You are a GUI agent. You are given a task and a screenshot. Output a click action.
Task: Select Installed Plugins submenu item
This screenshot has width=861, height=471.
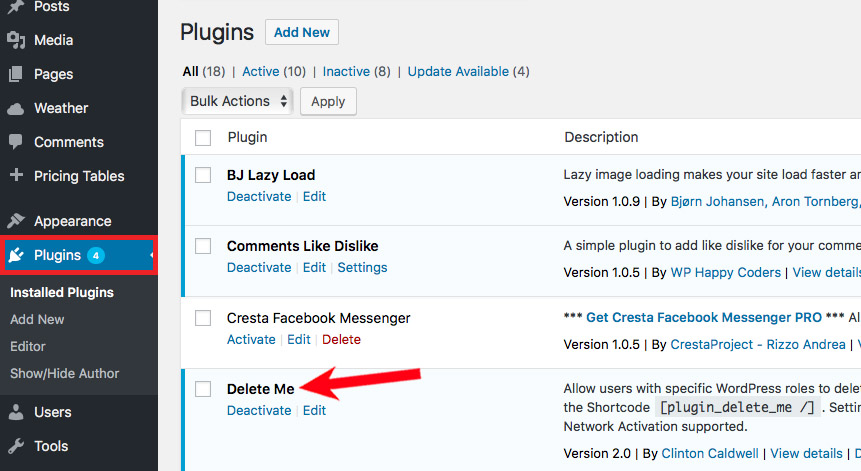pos(62,293)
